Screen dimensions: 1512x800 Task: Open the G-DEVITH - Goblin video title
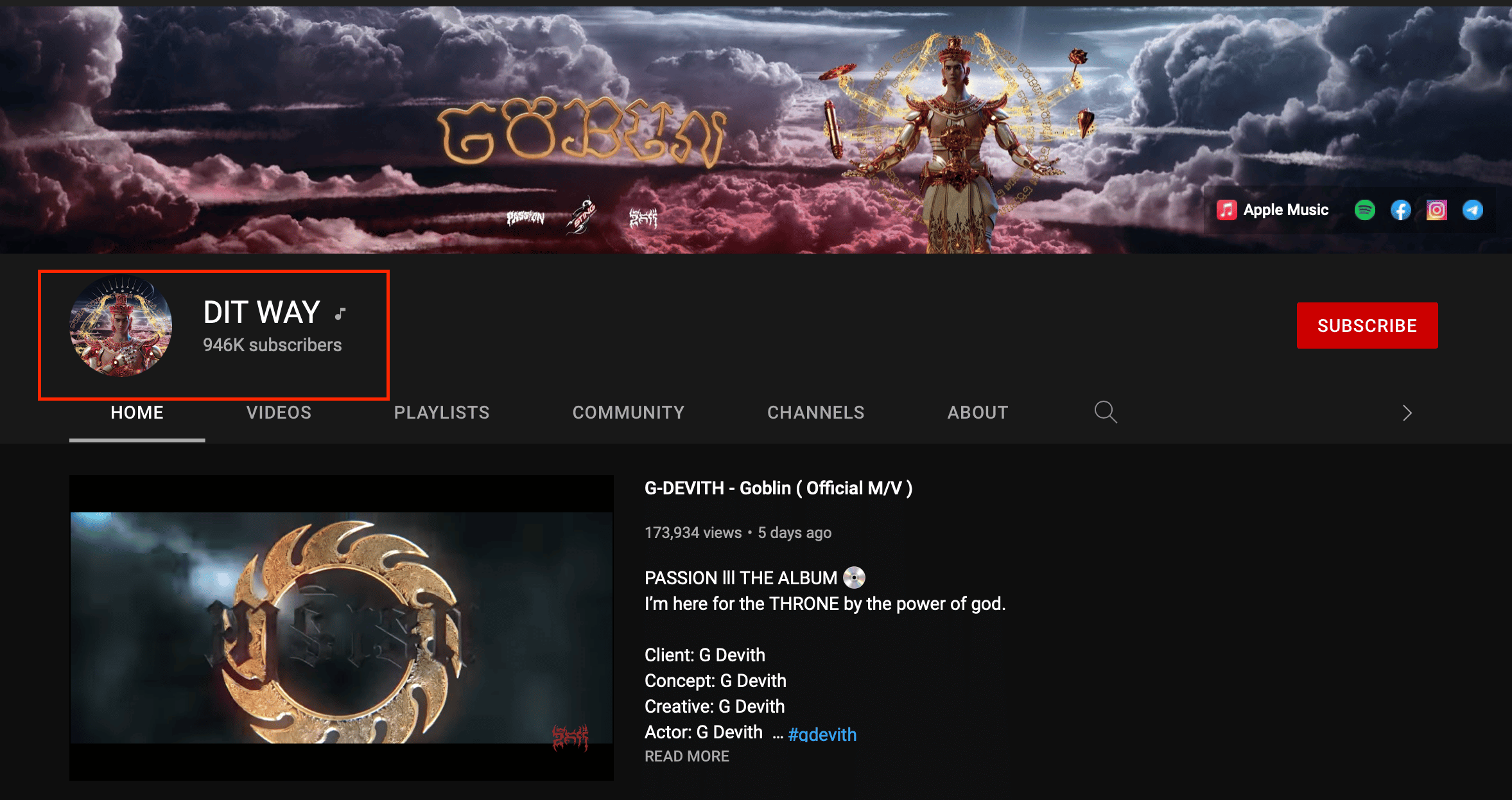tap(778, 489)
